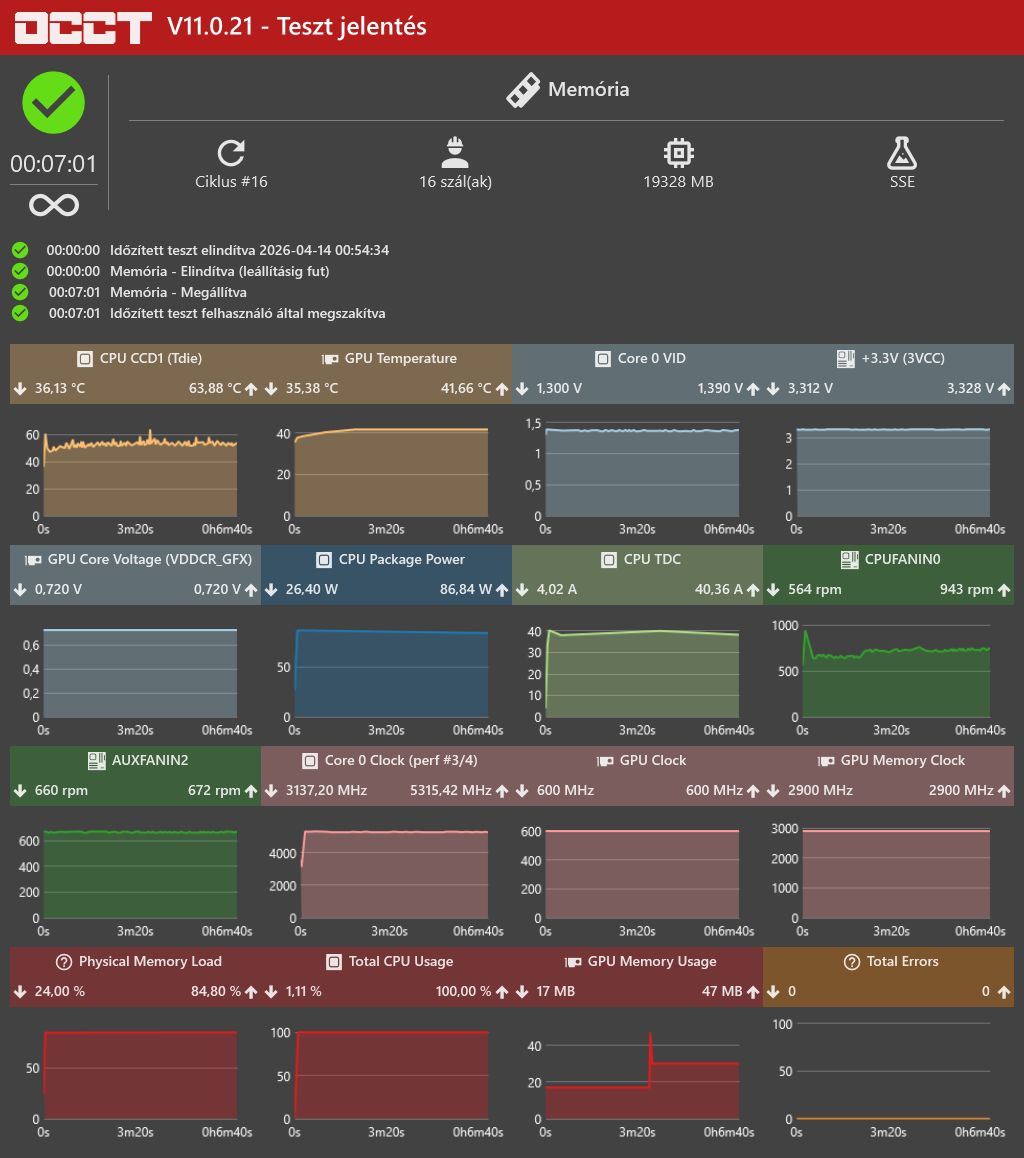Click GPU icon next to GPU Memory Clock
This screenshot has width=1024, height=1158.
click(826, 761)
